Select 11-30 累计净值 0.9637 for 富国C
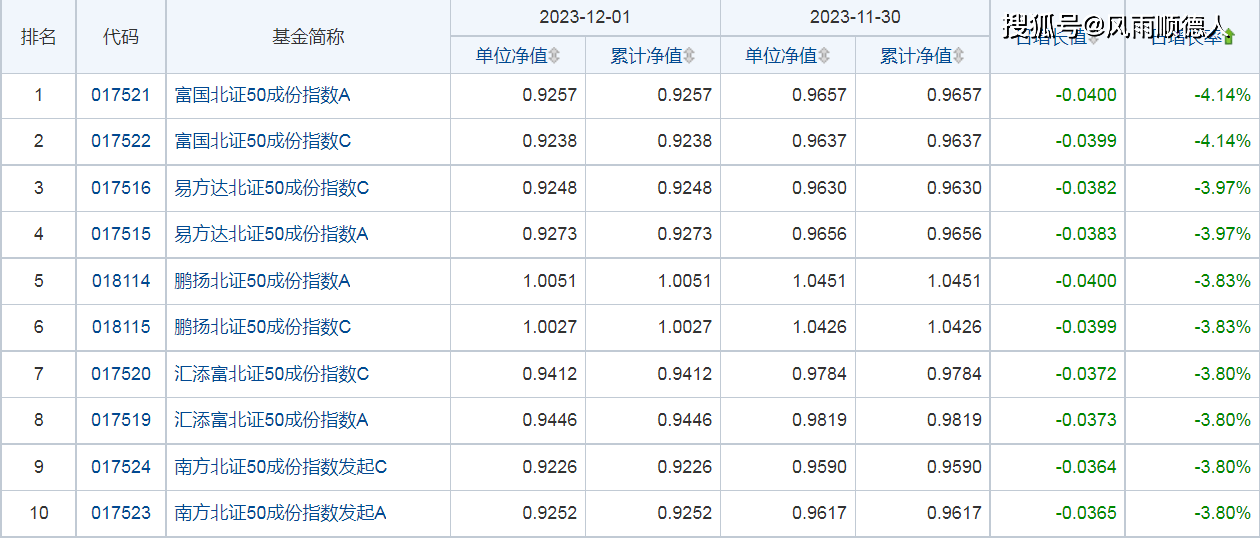 pos(954,141)
